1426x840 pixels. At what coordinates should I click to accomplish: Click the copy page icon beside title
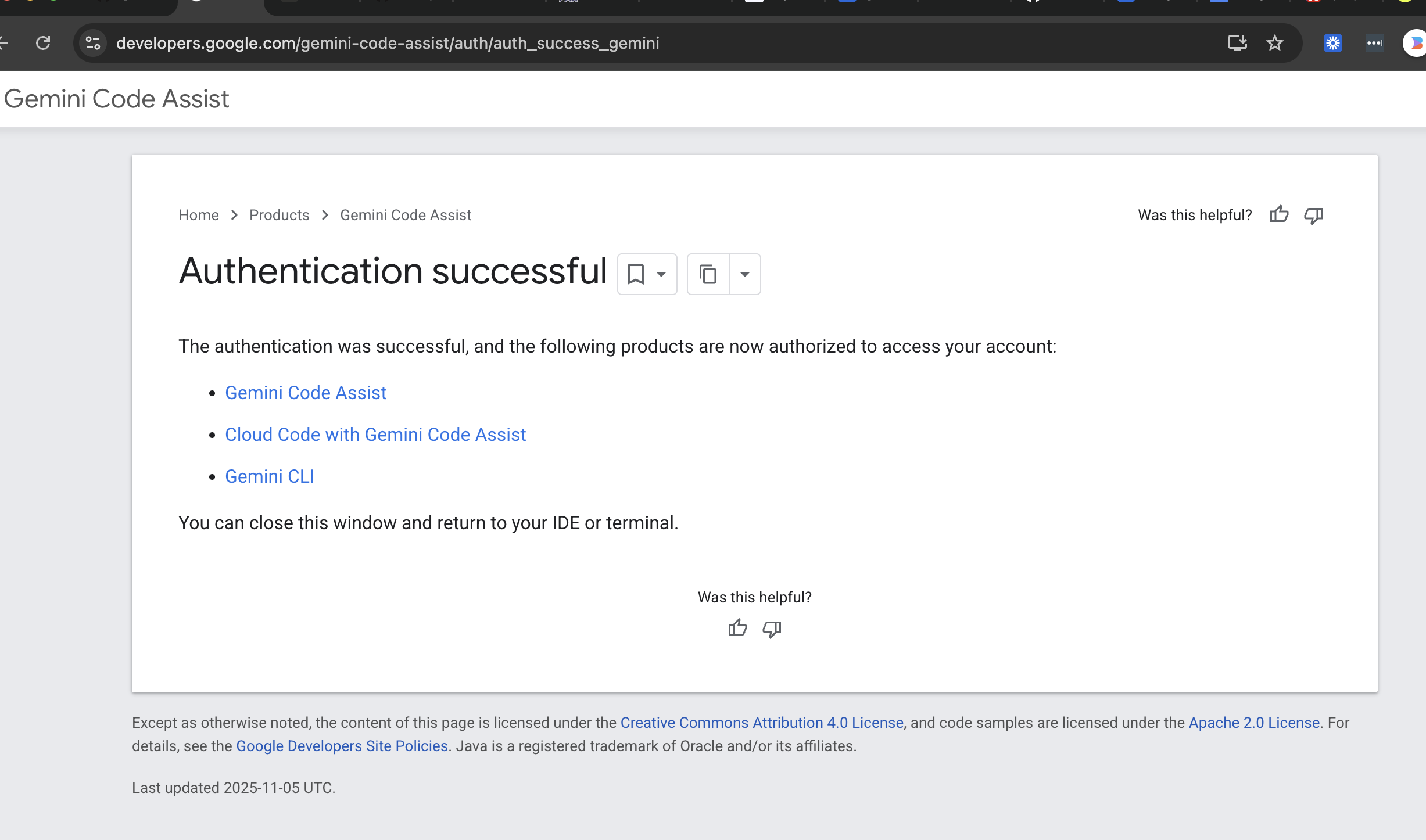point(708,274)
